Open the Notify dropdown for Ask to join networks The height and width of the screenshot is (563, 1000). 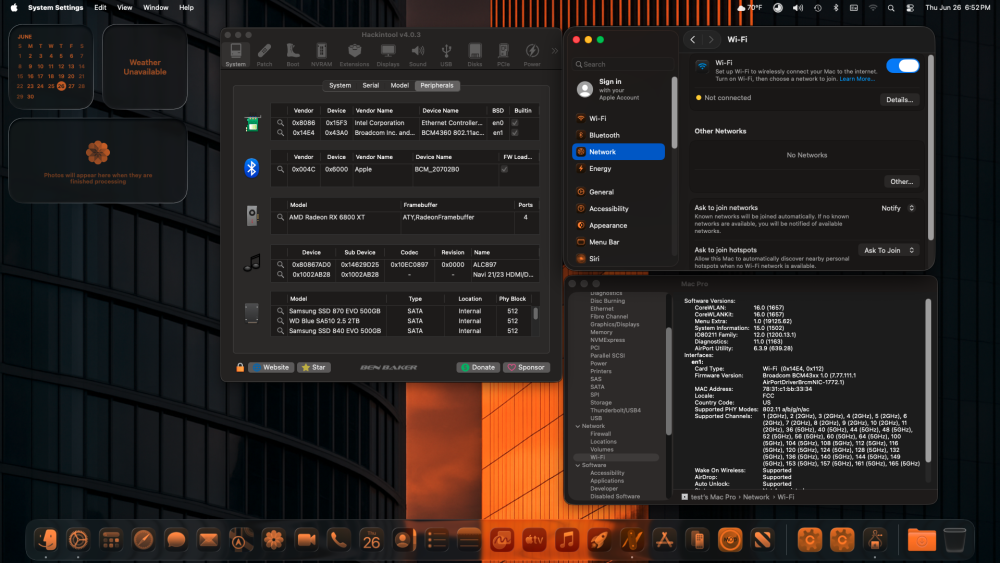click(x=898, y=208)
